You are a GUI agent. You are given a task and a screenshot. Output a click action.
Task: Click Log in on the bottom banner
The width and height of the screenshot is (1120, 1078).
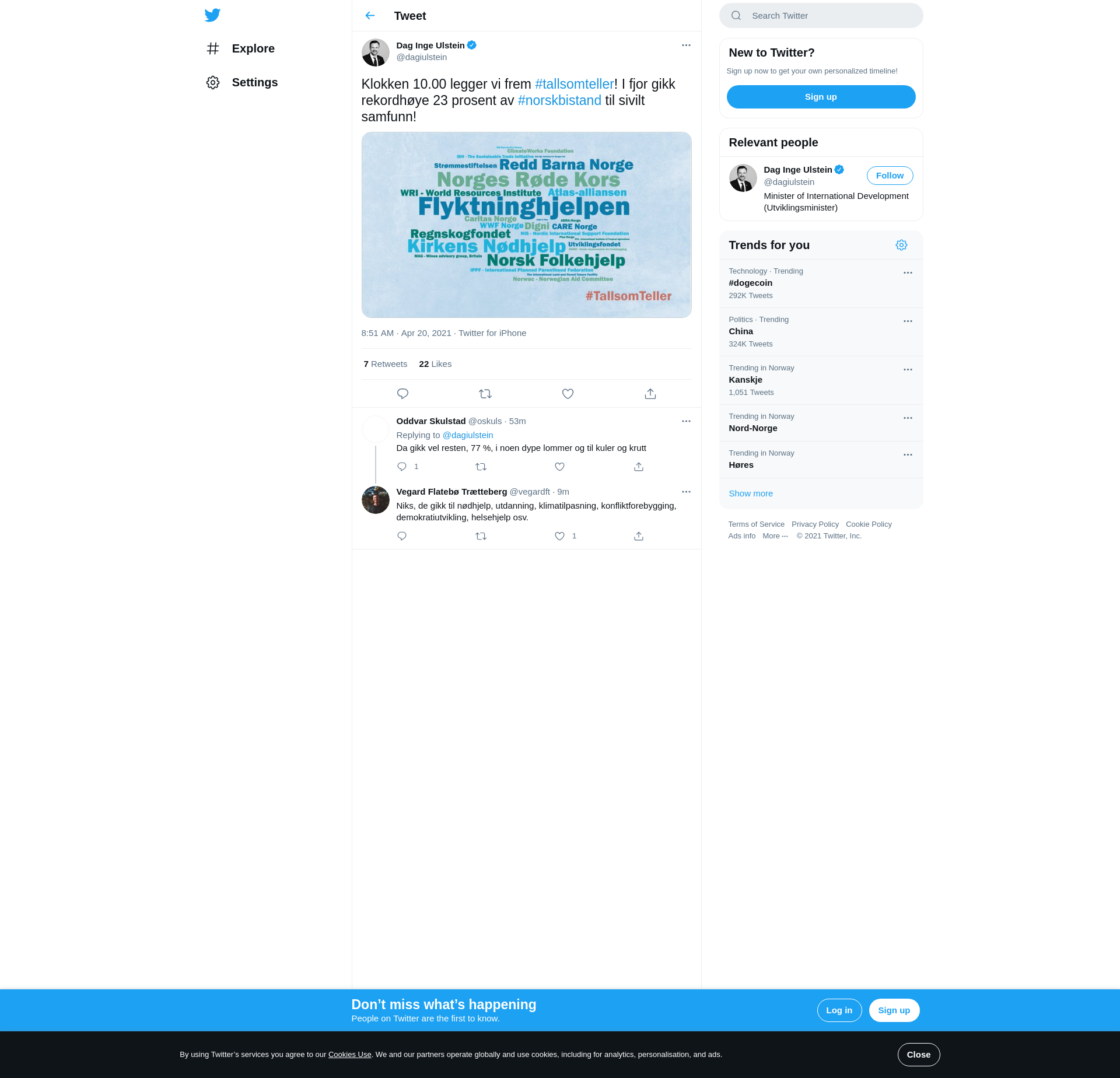point(839,1010)
